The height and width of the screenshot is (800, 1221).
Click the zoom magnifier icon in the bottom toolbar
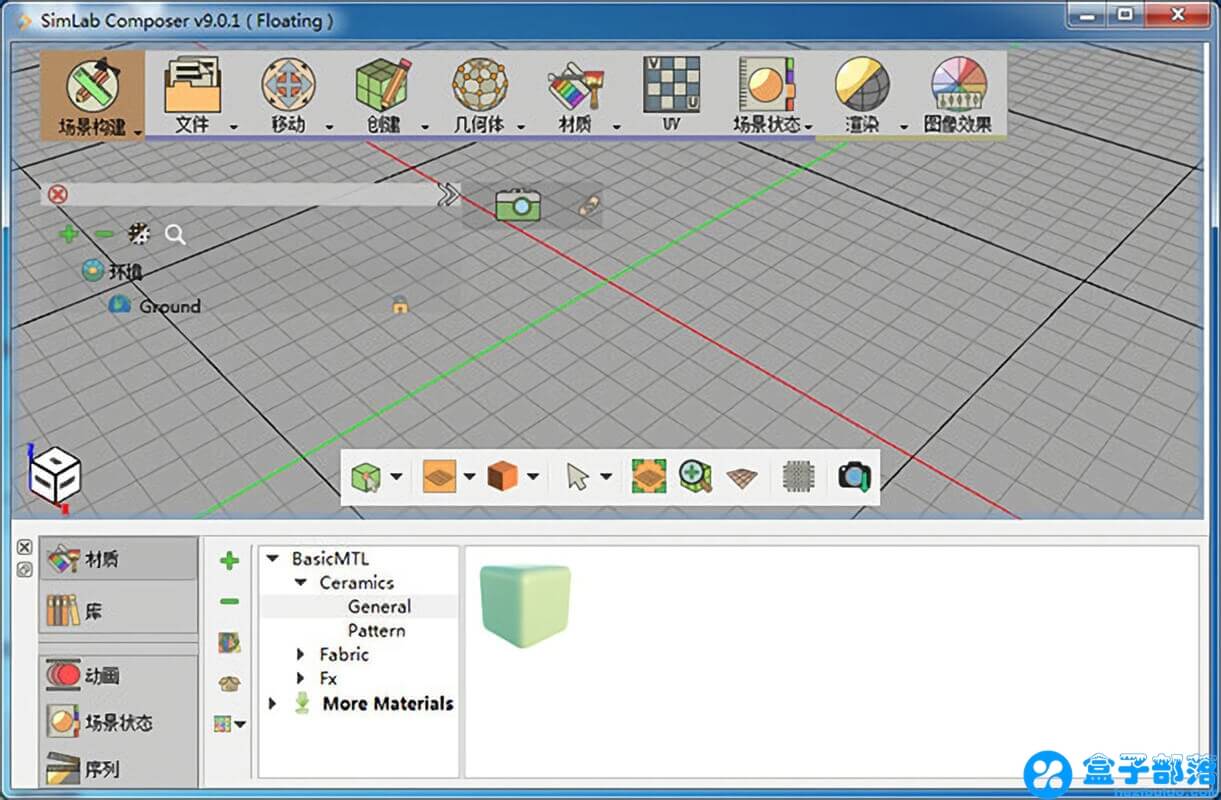[695, 476]
